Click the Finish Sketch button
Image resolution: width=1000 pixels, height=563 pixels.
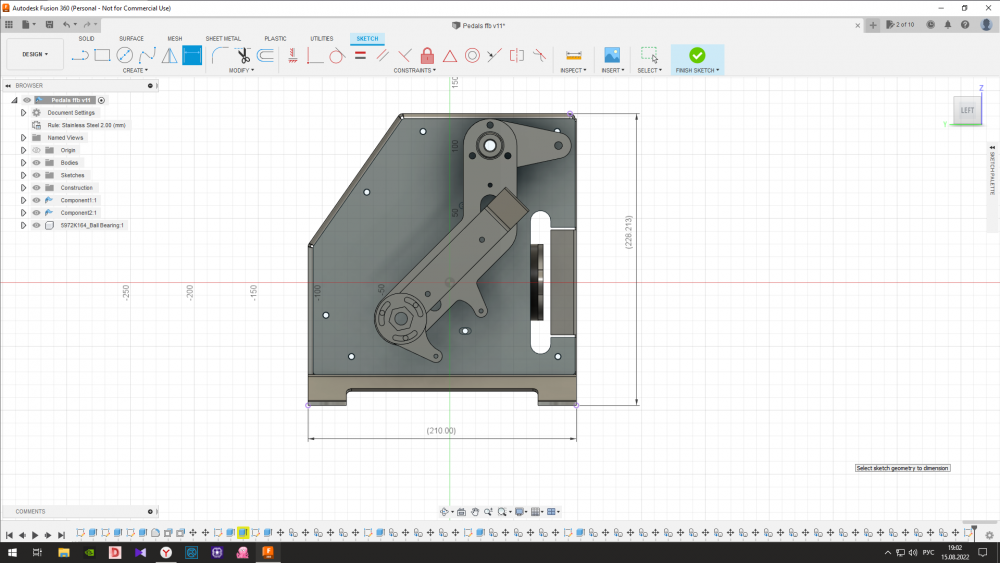[697, 56]
